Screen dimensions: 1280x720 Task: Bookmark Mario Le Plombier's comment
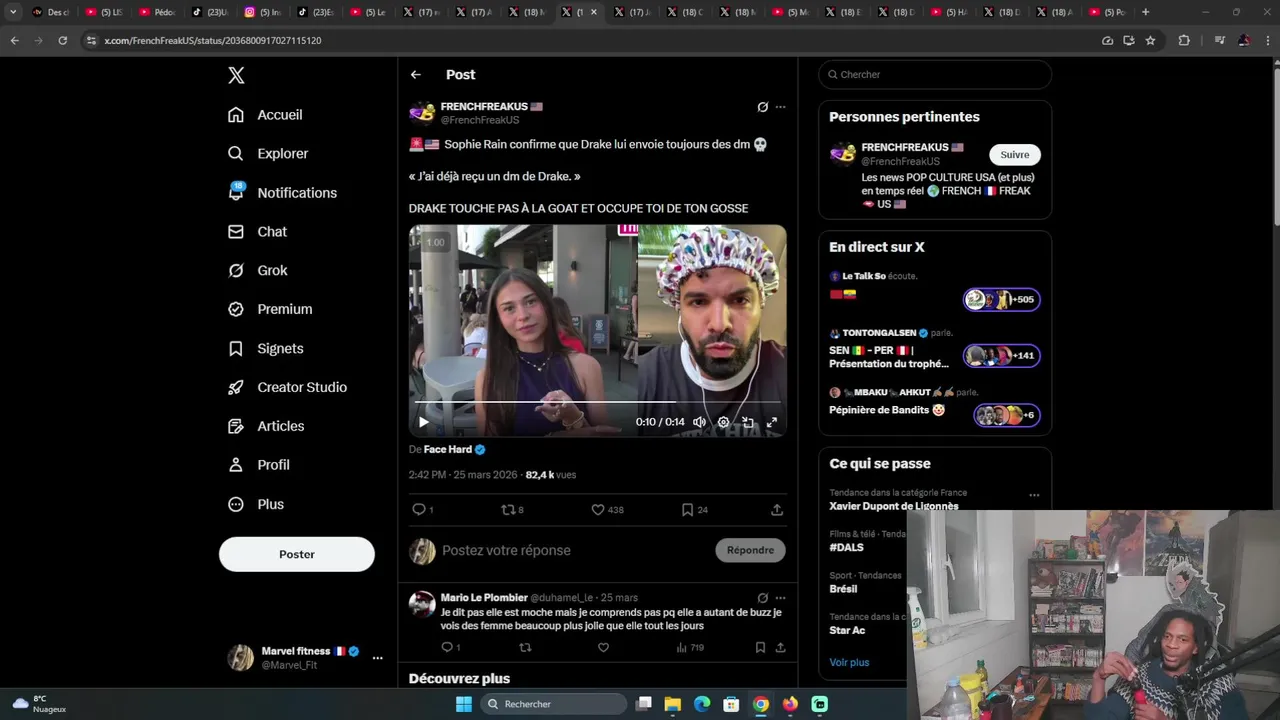(x=760, y=648)
